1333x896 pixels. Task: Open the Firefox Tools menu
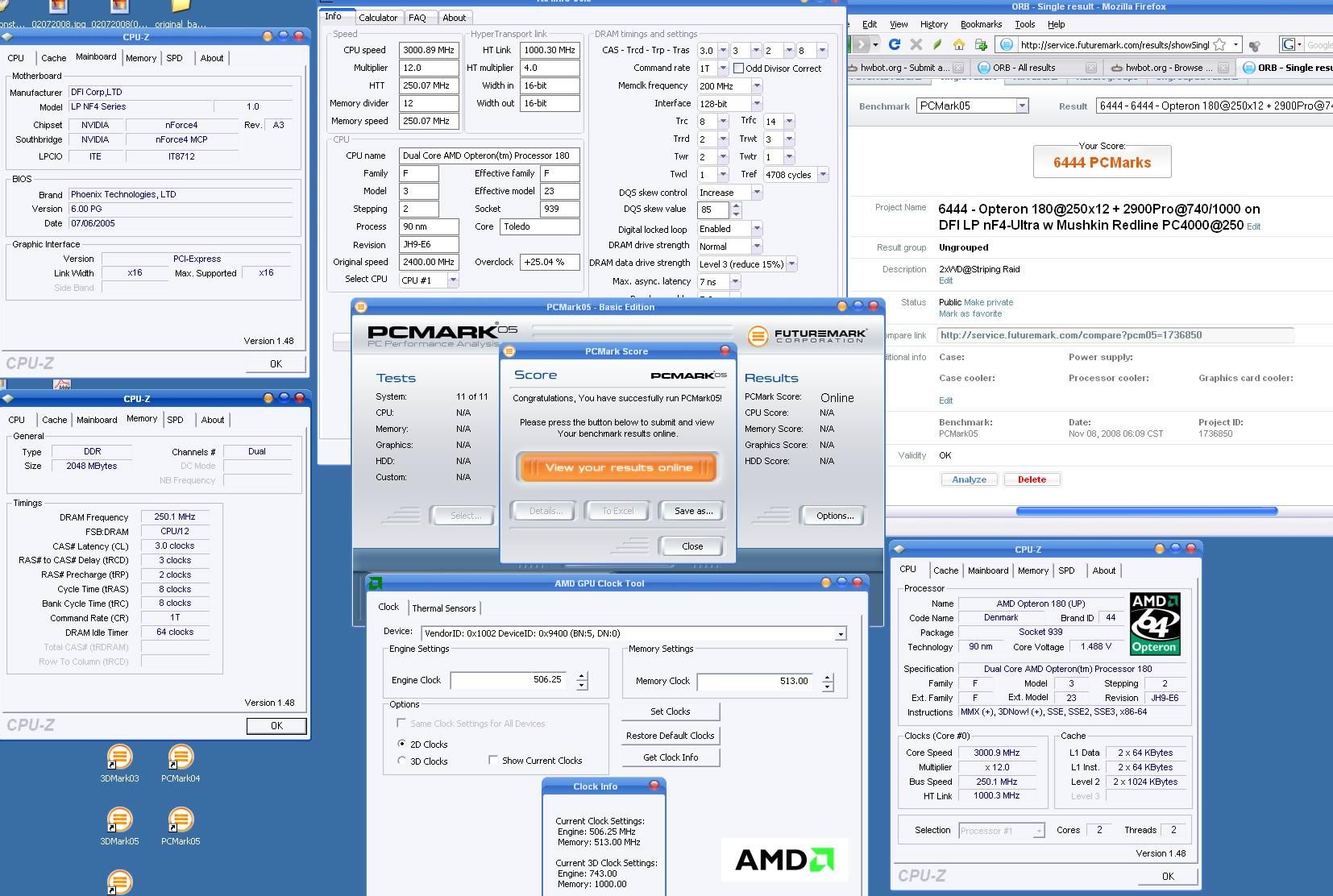(1024, 24)
